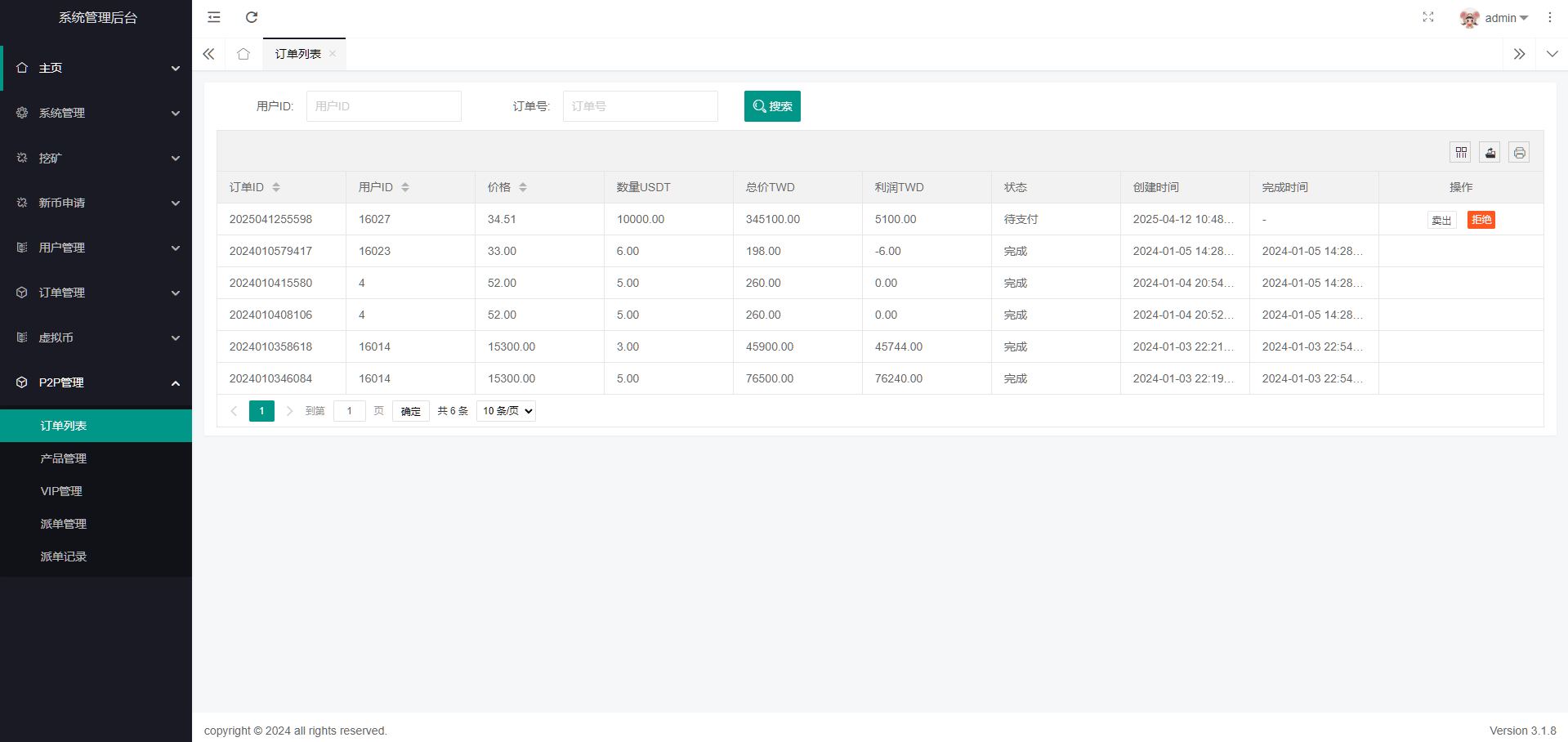
Task: Go to the home tab icon
Action: 243,54
